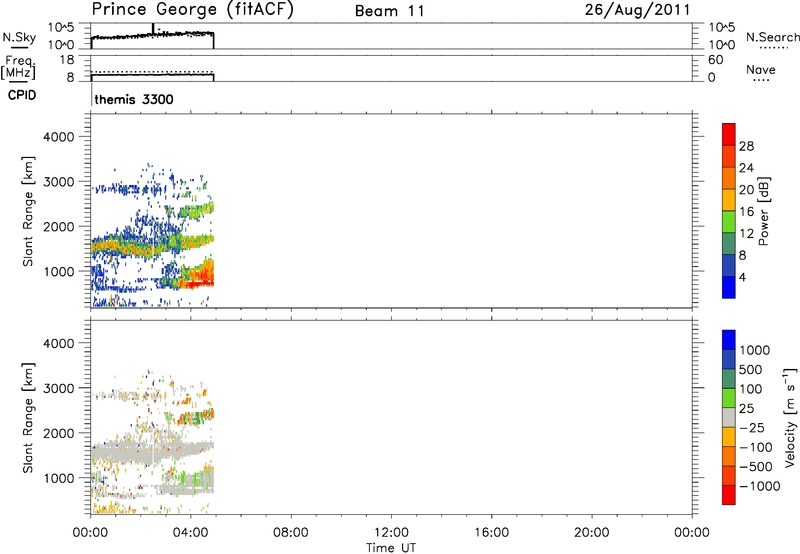Click the blue bottom of the Power color bar
Screen dimensions: 800x554
(729, 287)
